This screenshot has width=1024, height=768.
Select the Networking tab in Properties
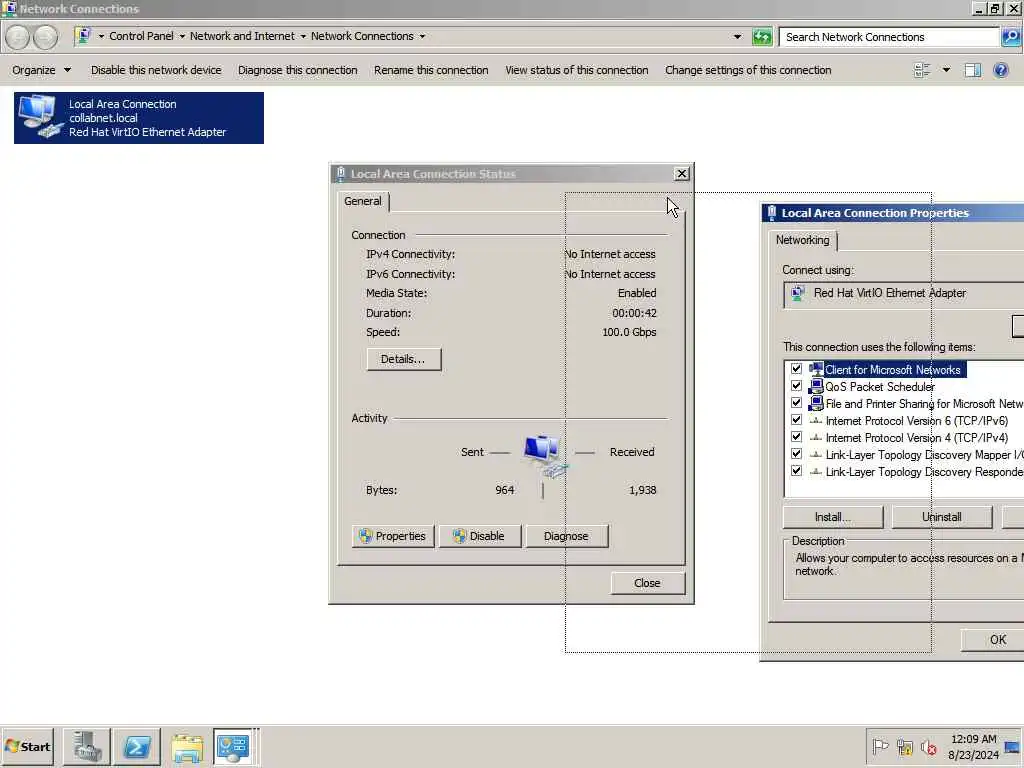click(x=803, y=240)
